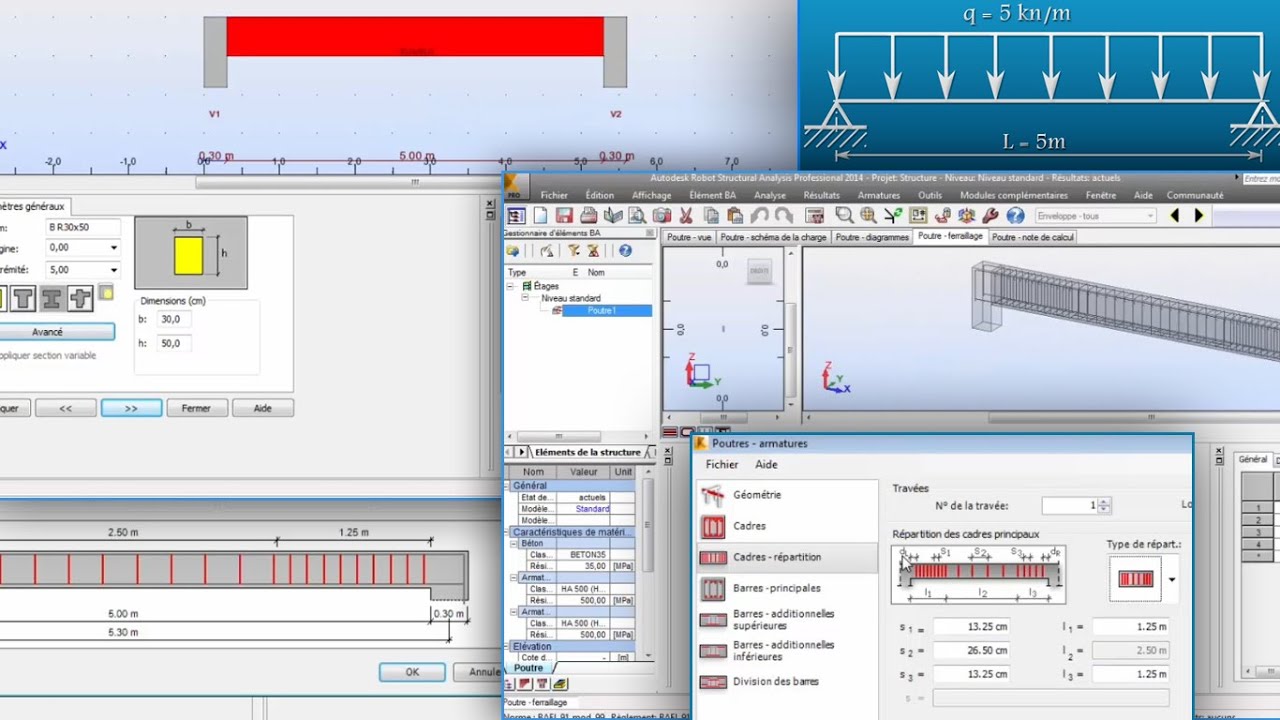
Task: Select Géométrie icon in Poutres - armatures
Action: [x=713, y=495]
